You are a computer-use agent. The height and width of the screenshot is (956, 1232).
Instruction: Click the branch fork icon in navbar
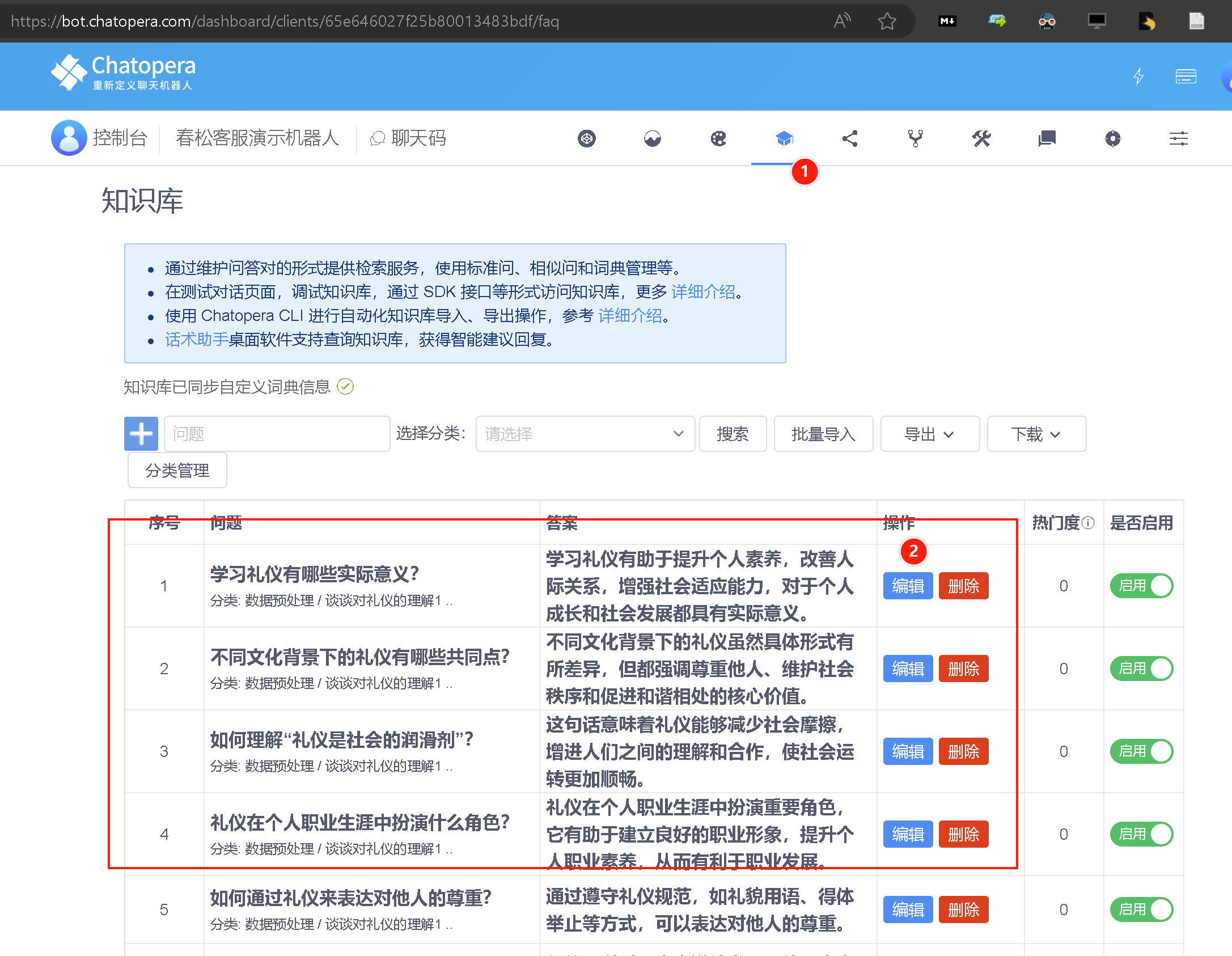click(915, 138)
